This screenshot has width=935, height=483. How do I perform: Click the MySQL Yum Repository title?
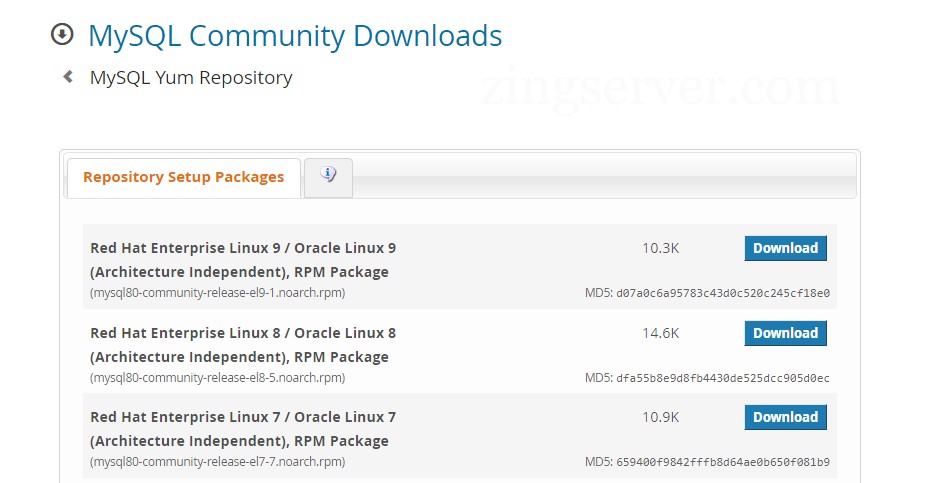click(191, 77)
